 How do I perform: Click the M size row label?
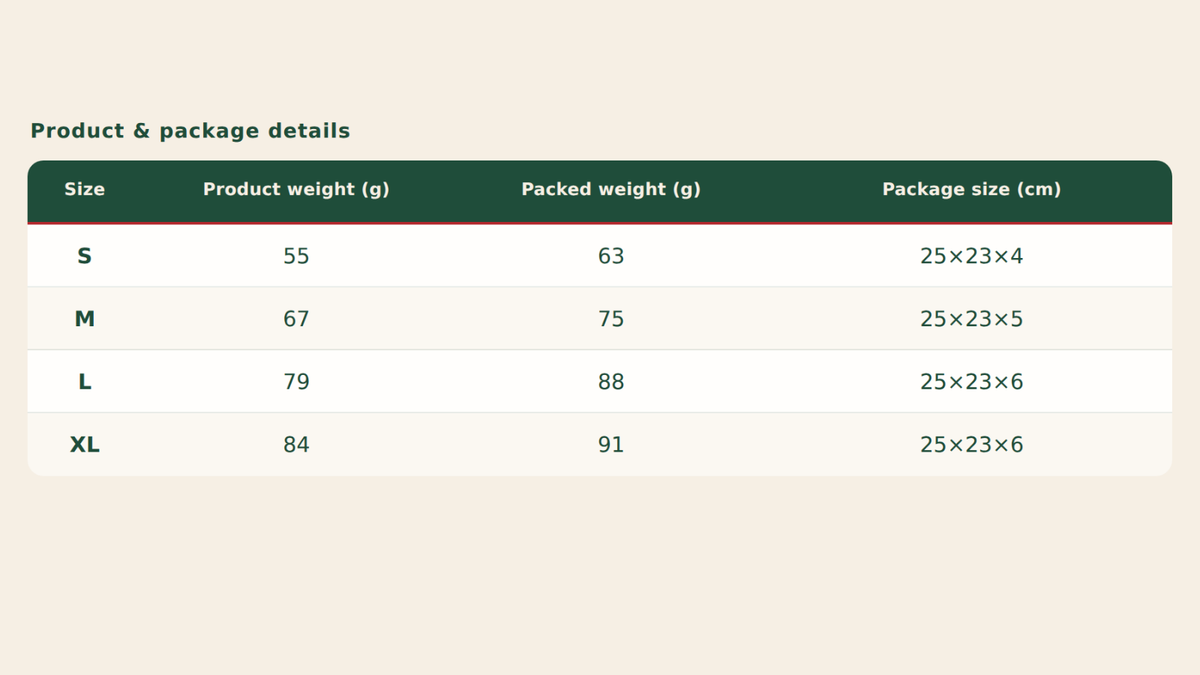pyautogui.click(x=84, y=319)
